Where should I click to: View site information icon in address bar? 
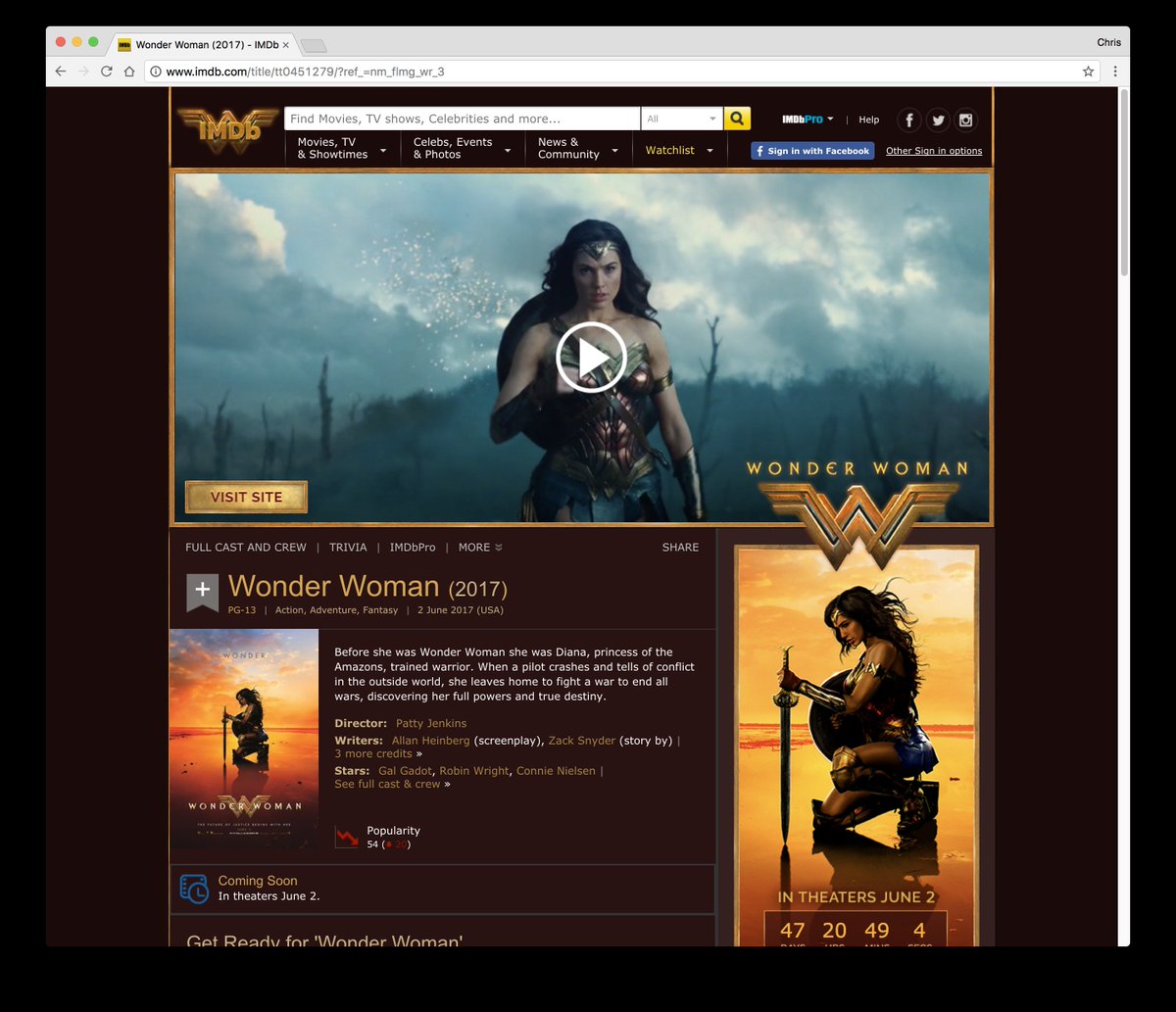[x=155, y=72]
